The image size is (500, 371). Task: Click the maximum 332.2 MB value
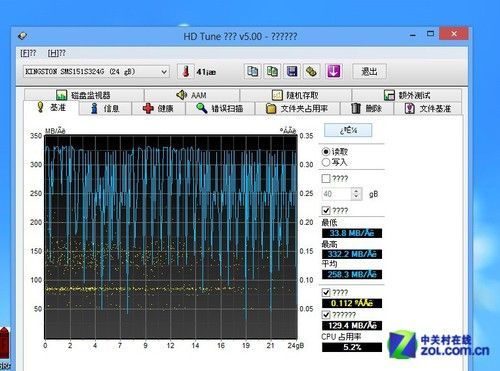coord(352,254)
